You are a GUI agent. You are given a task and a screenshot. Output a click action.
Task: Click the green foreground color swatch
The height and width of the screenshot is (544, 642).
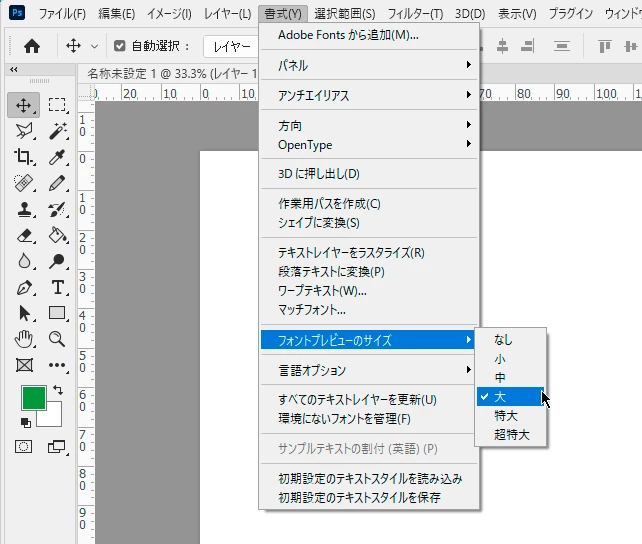point(32,397)
